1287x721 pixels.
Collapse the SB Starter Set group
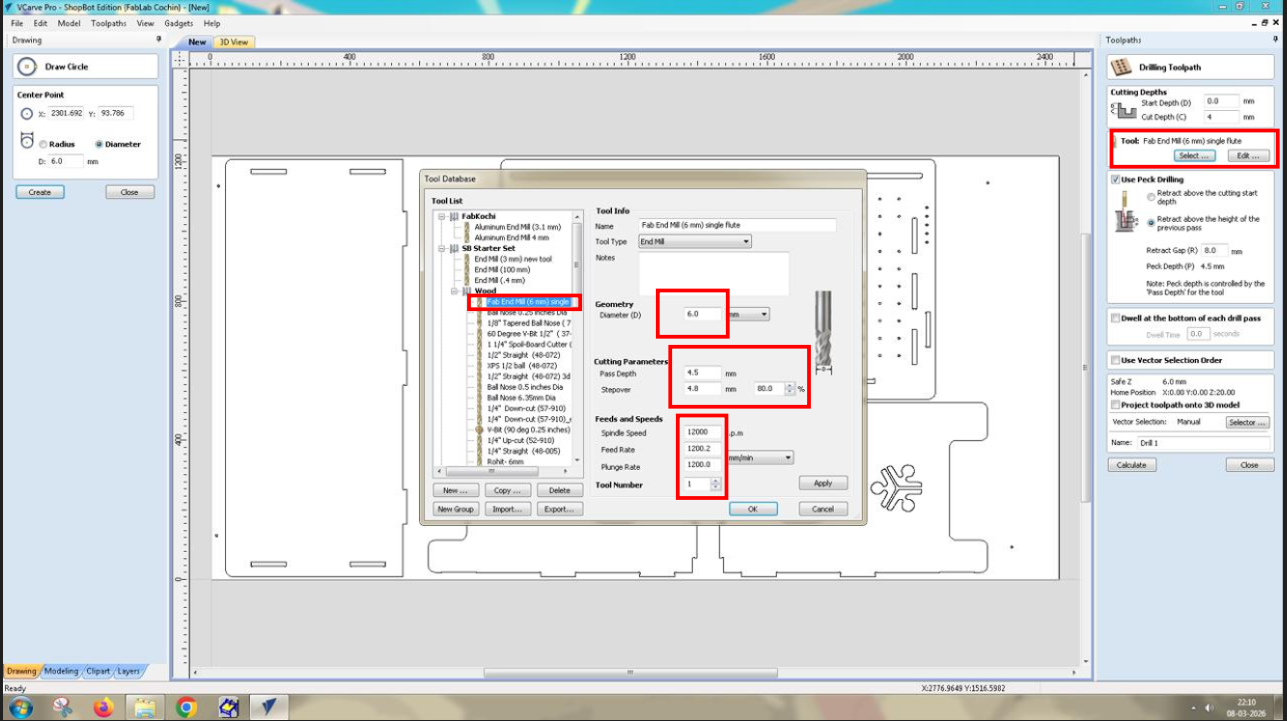tap(441, 248)
